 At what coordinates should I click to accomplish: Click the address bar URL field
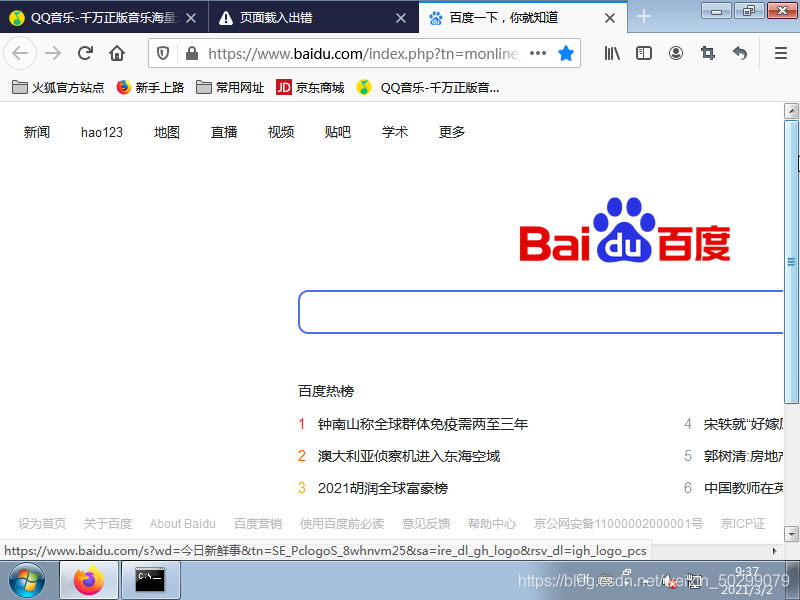pos(364,53)
